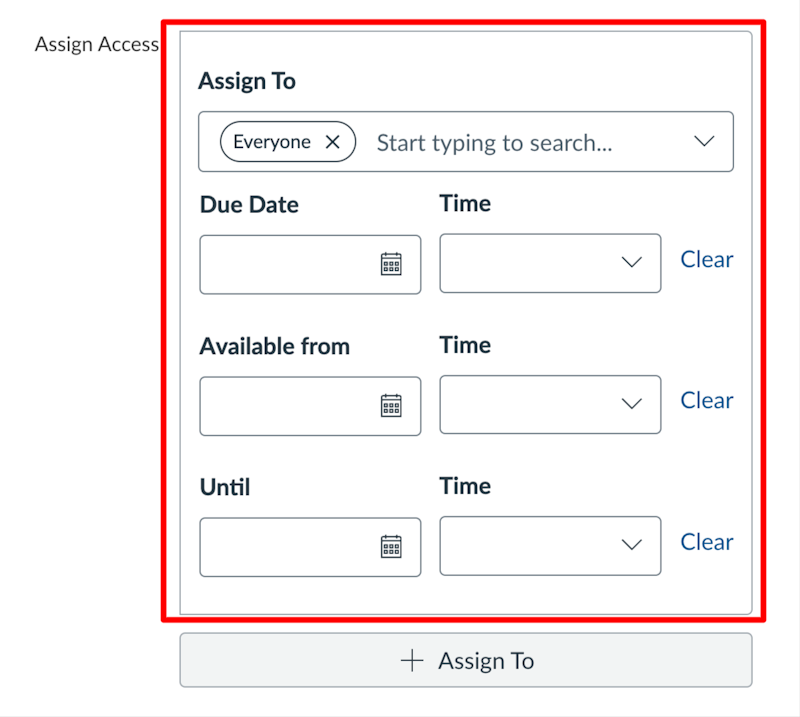The image size is (800, 717).
Task: Clear the Until date and time
Action: (x=707, y=542)
